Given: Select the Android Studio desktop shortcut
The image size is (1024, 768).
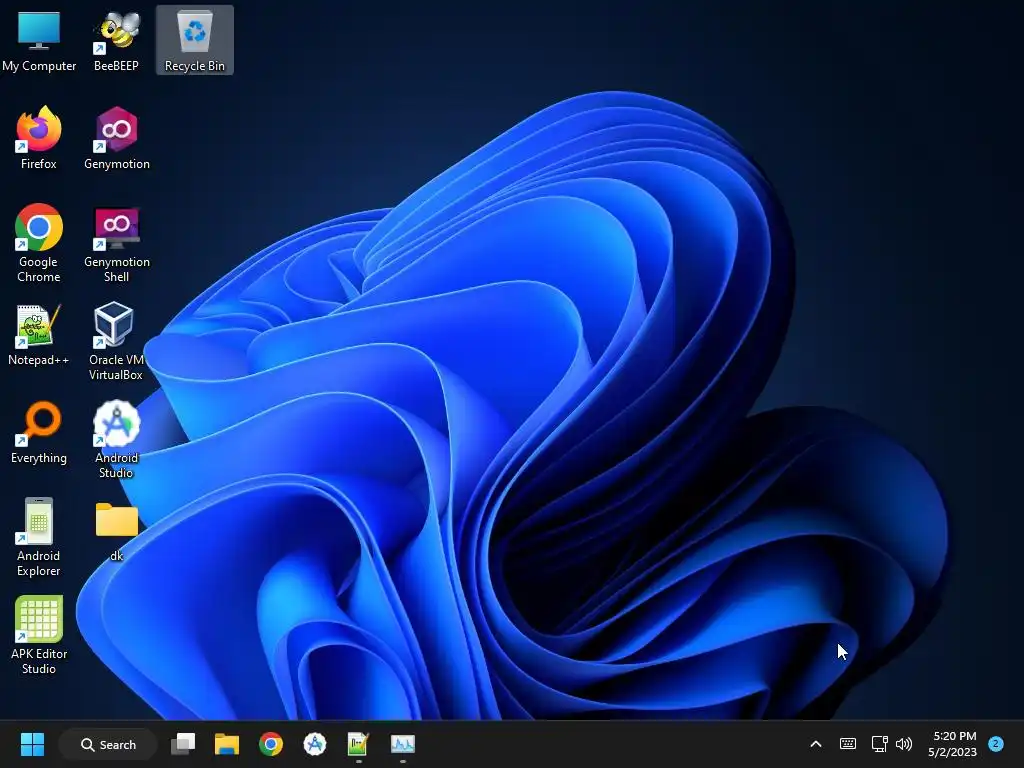Looking at the screenshot, I should [x=116, y=439].
